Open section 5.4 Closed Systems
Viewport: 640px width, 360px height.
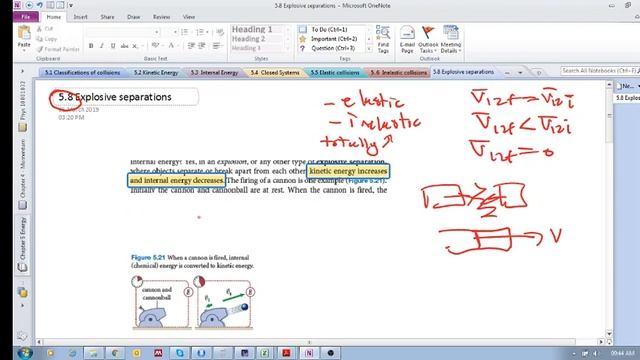pyautogui.click(x=275, y=72)
